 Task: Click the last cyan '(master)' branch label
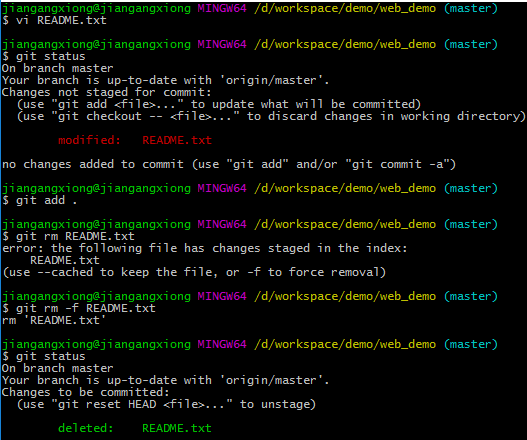[x=471, y=344]
